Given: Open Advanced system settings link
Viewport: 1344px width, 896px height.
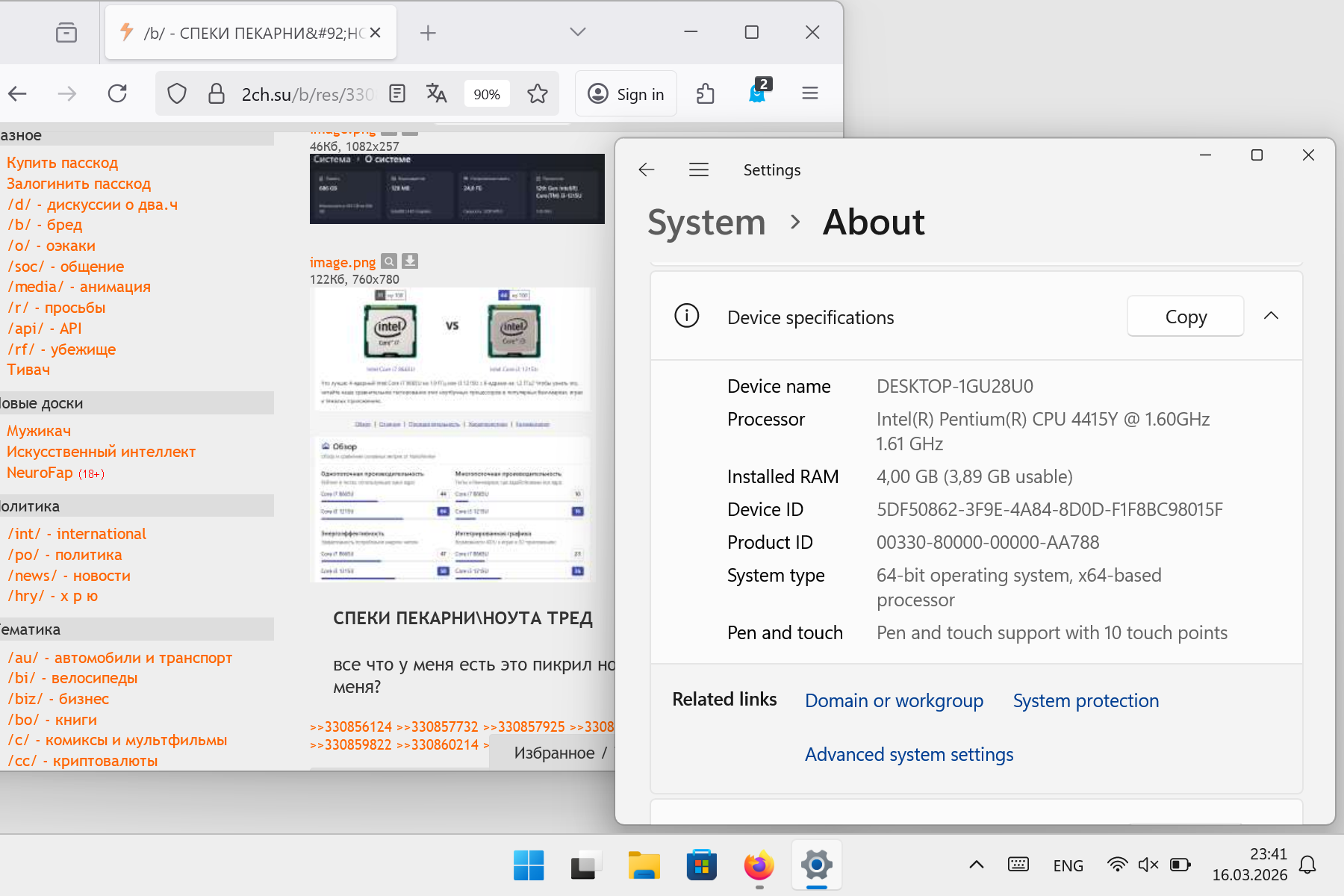Looking at the screenshot, I should point(909,754).
